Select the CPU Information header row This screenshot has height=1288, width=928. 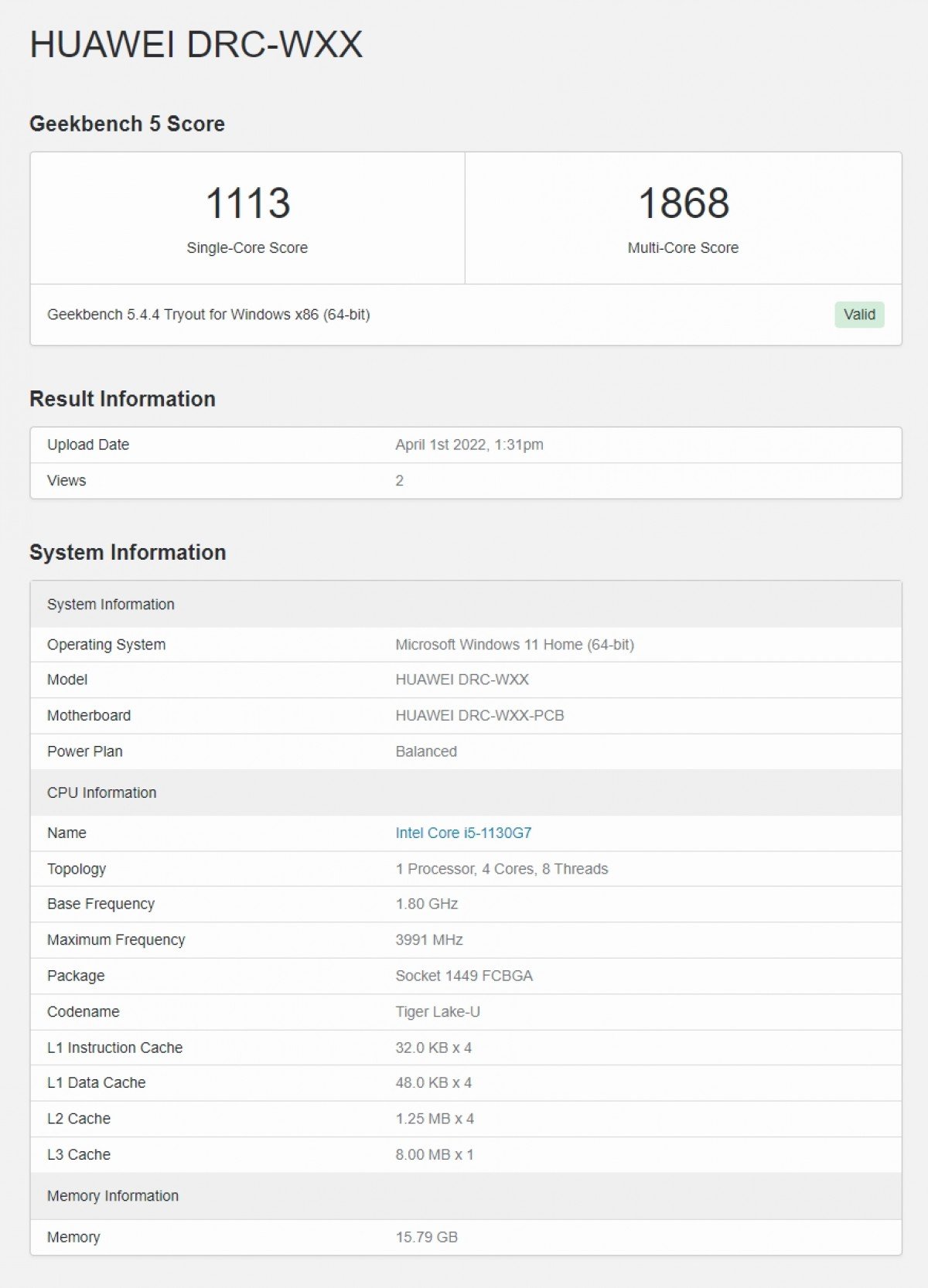tap(466, 792)
